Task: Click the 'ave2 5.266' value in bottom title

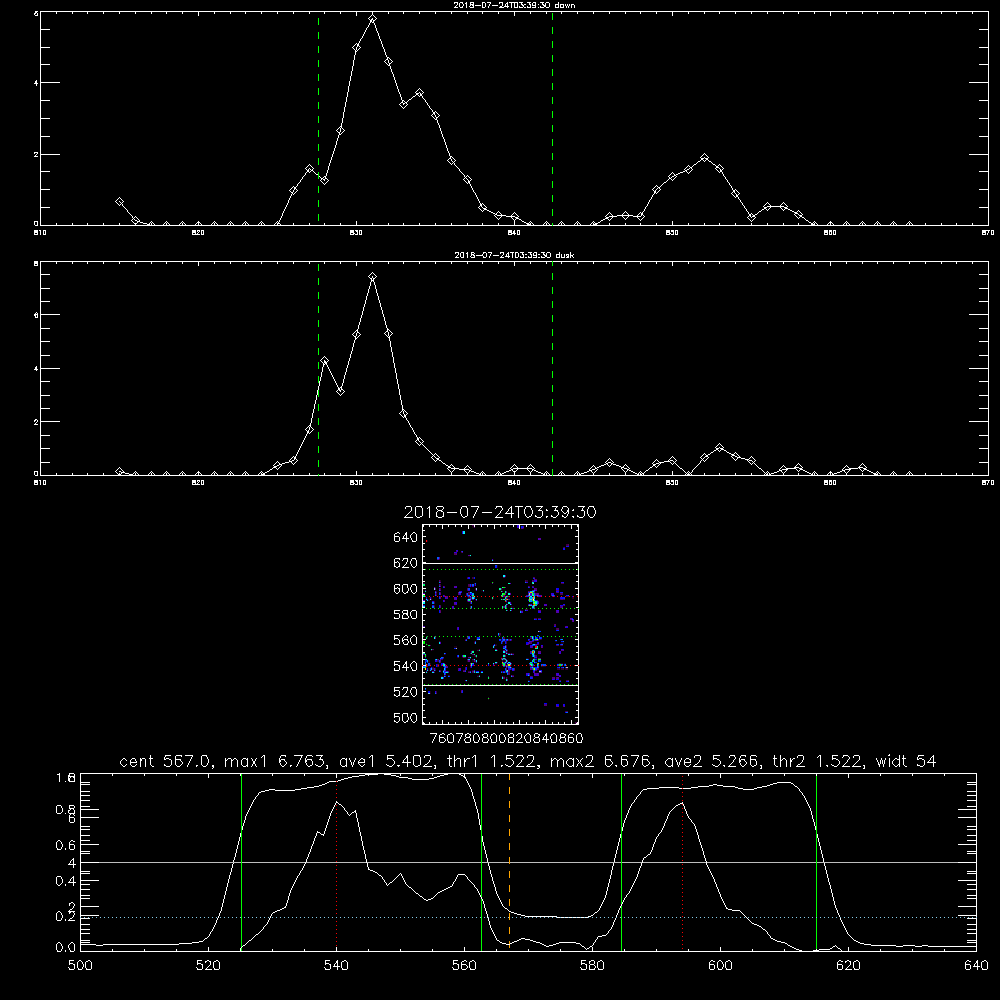Action: pos(712,761)
